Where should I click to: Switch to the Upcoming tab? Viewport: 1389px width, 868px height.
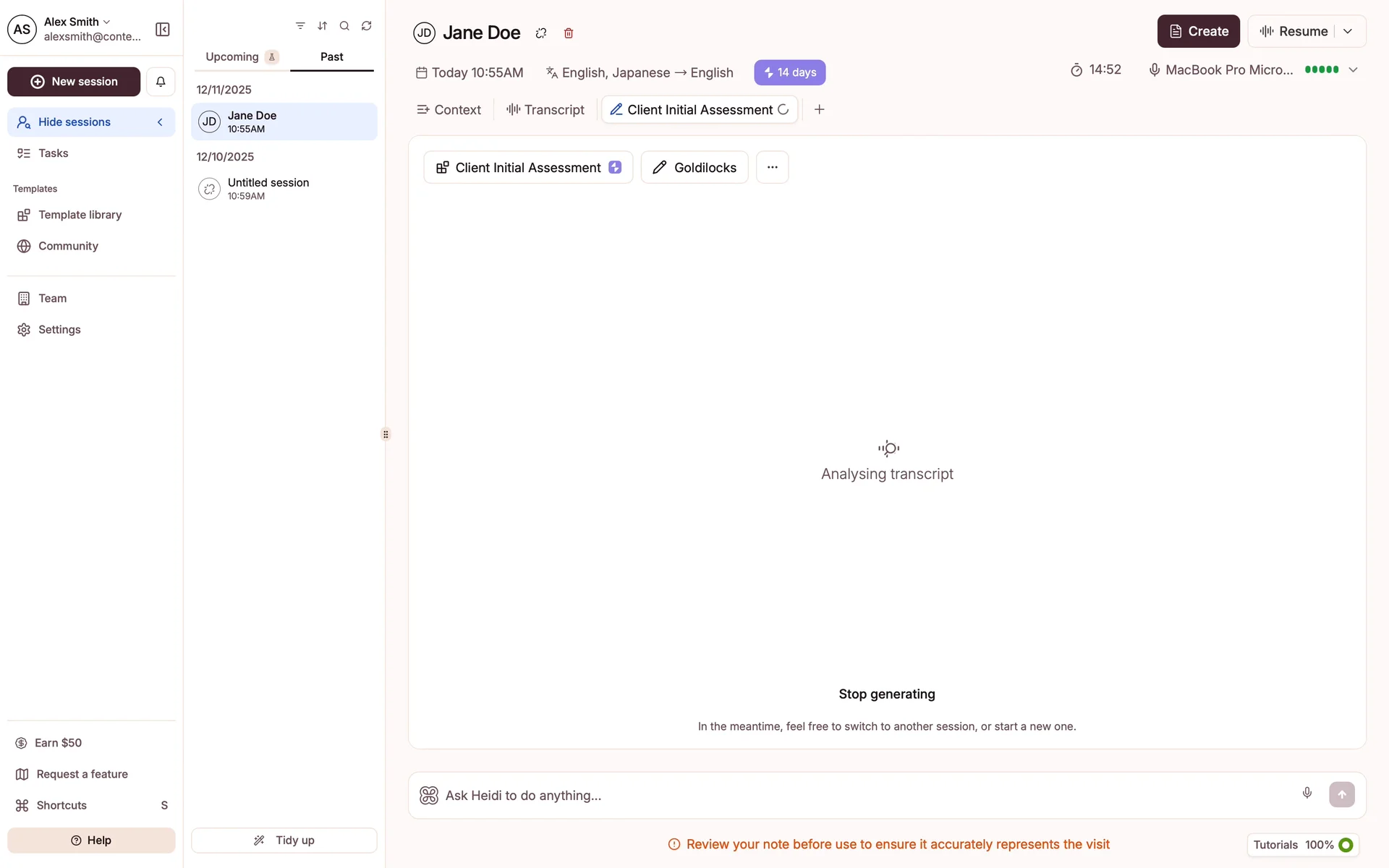click(x=232, y=56)
